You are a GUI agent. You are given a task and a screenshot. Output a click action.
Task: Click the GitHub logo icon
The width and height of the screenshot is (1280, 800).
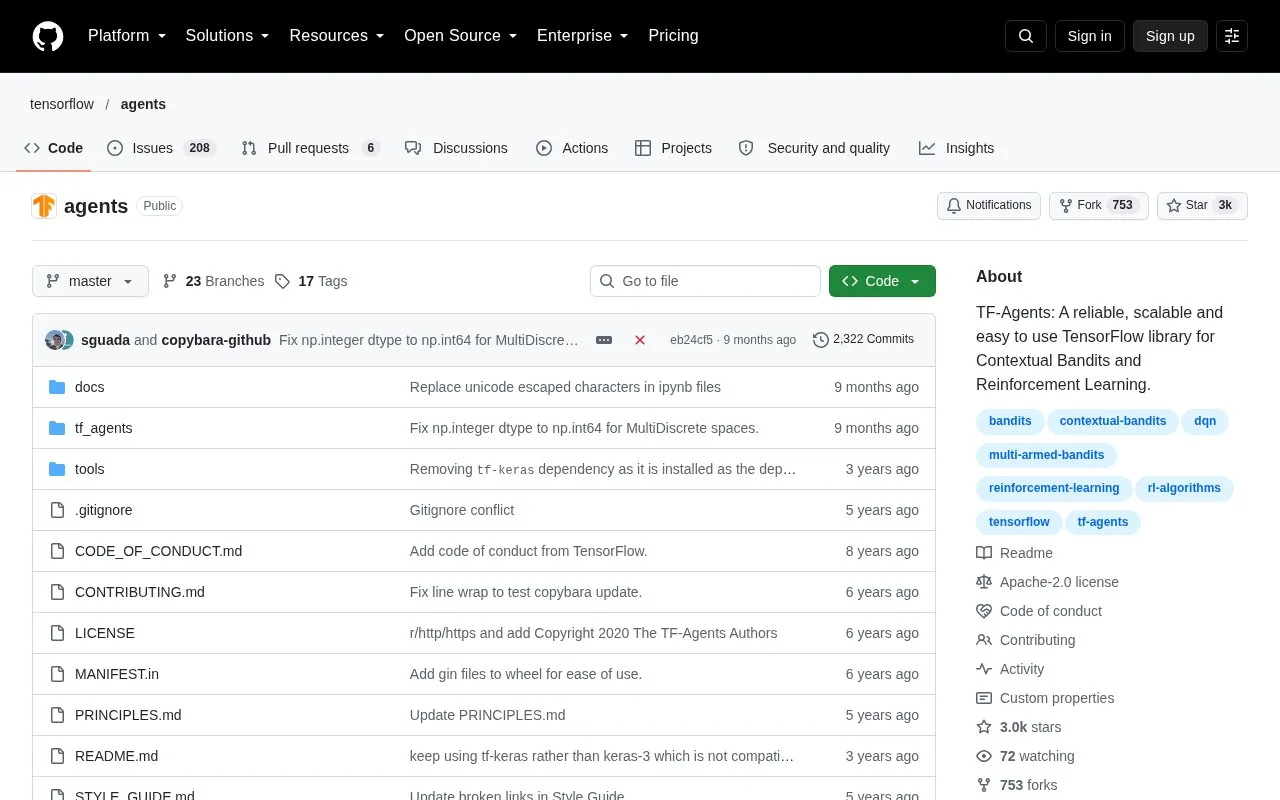48,36
